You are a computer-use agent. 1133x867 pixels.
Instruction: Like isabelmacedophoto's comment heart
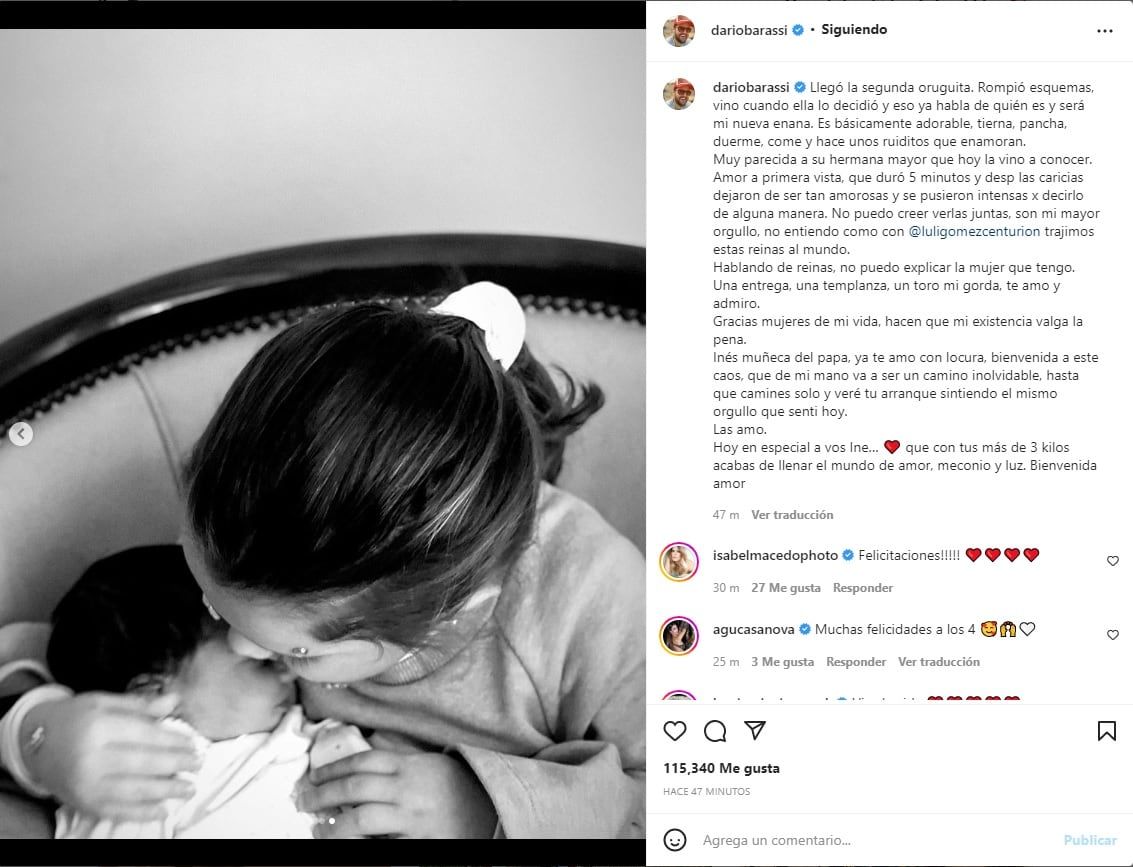pyautogui.click(x=1113, y=561)
